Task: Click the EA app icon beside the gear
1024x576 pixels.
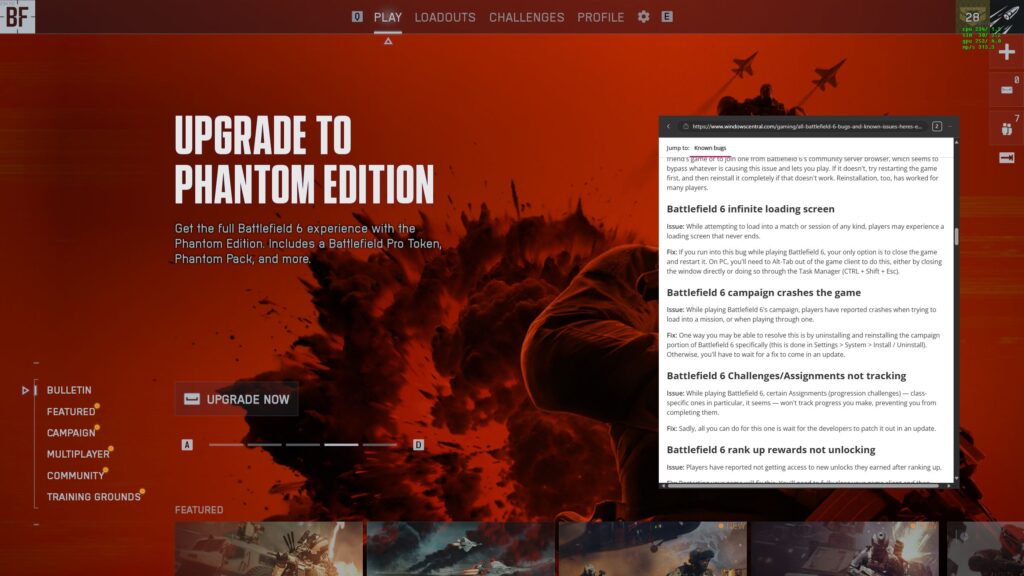Action: tap(665, 17)
